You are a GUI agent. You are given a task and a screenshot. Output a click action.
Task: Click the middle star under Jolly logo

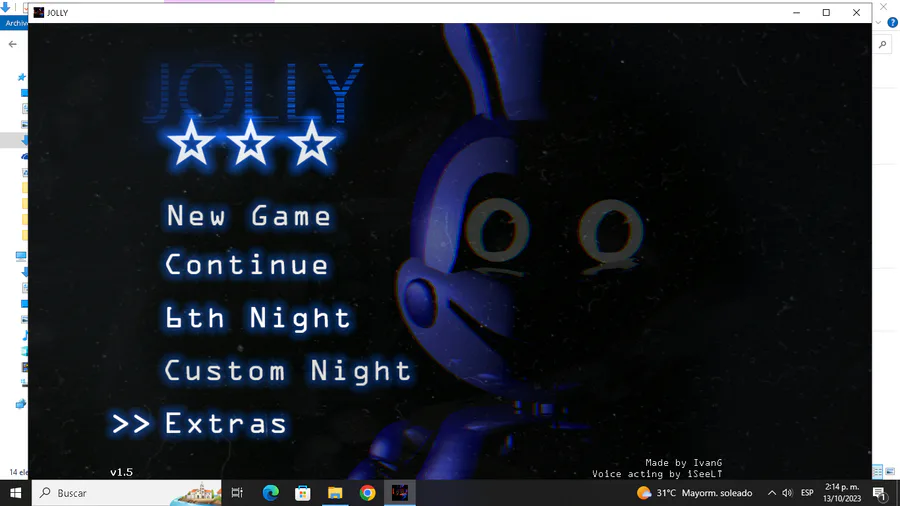251,143
